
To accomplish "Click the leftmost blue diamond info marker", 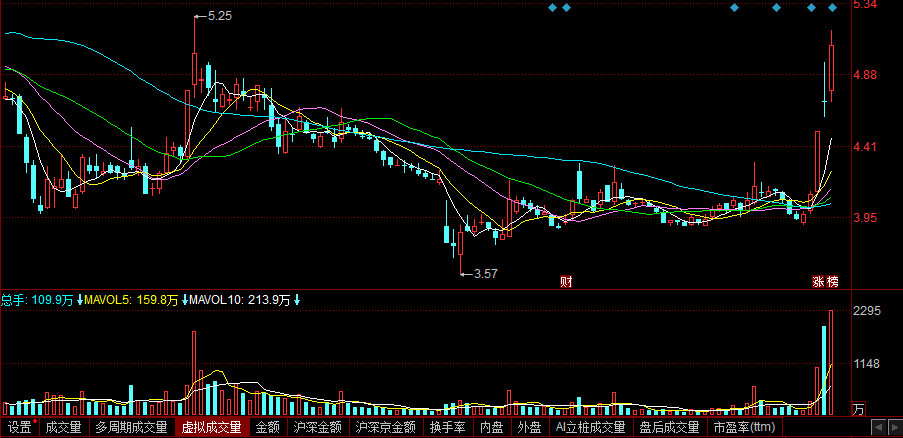I will pyautogui.click(x=552, y=7).
